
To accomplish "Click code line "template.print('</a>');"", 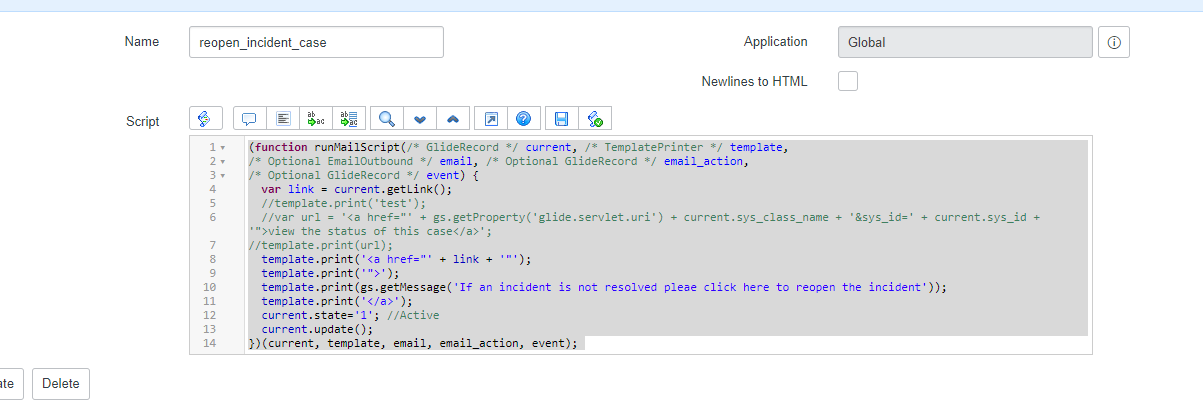I will click(336, 301).
